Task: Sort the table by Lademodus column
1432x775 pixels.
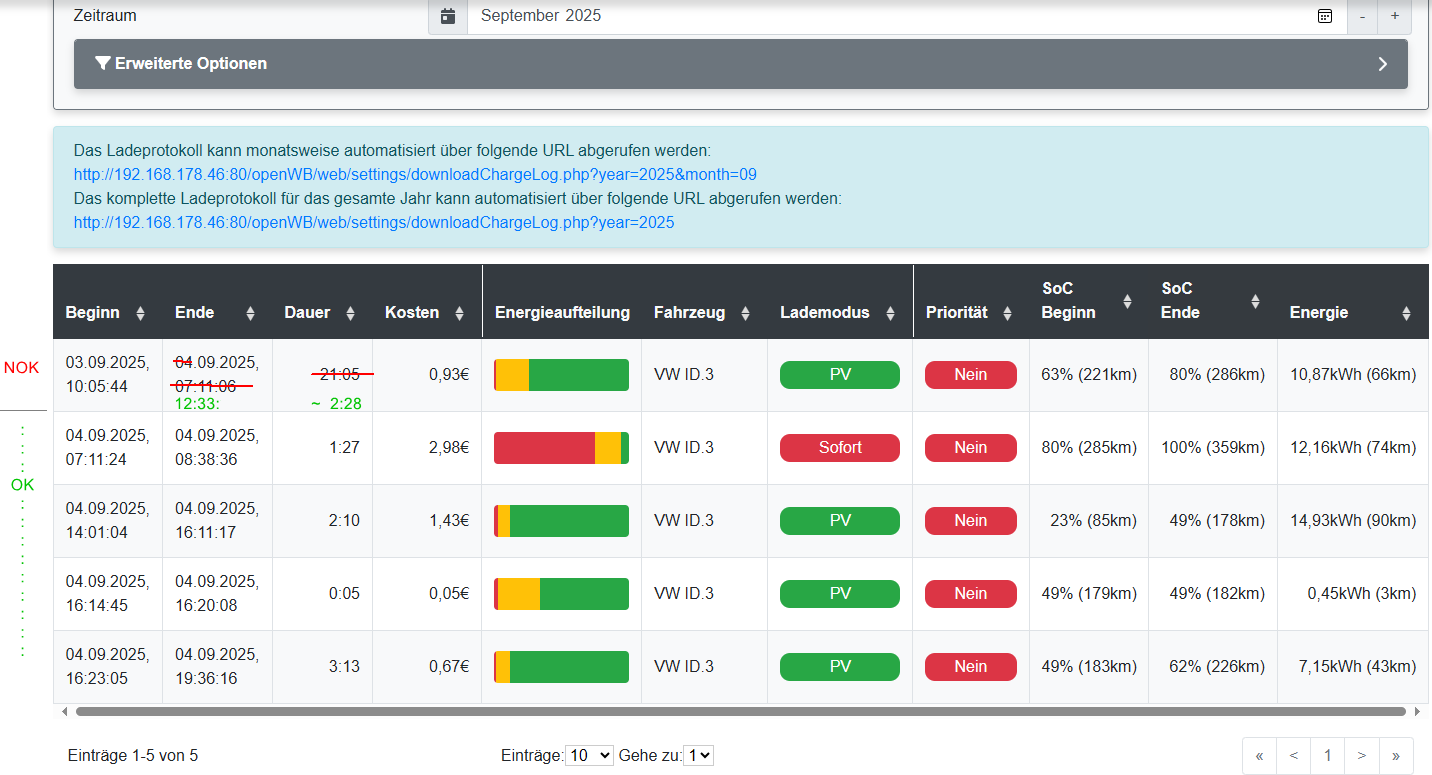Action: 889,313
